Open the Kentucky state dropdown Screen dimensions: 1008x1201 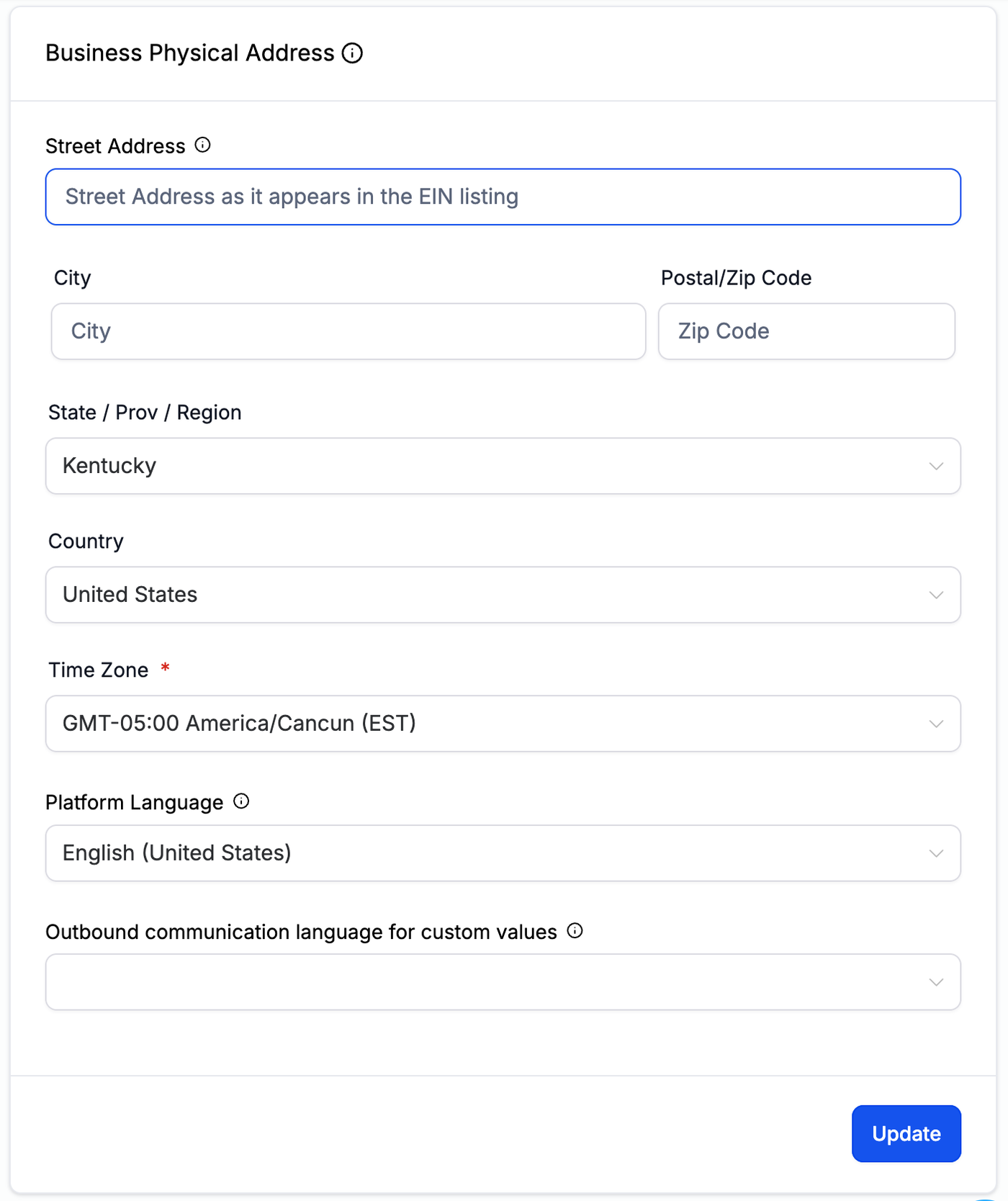[490, 466]
